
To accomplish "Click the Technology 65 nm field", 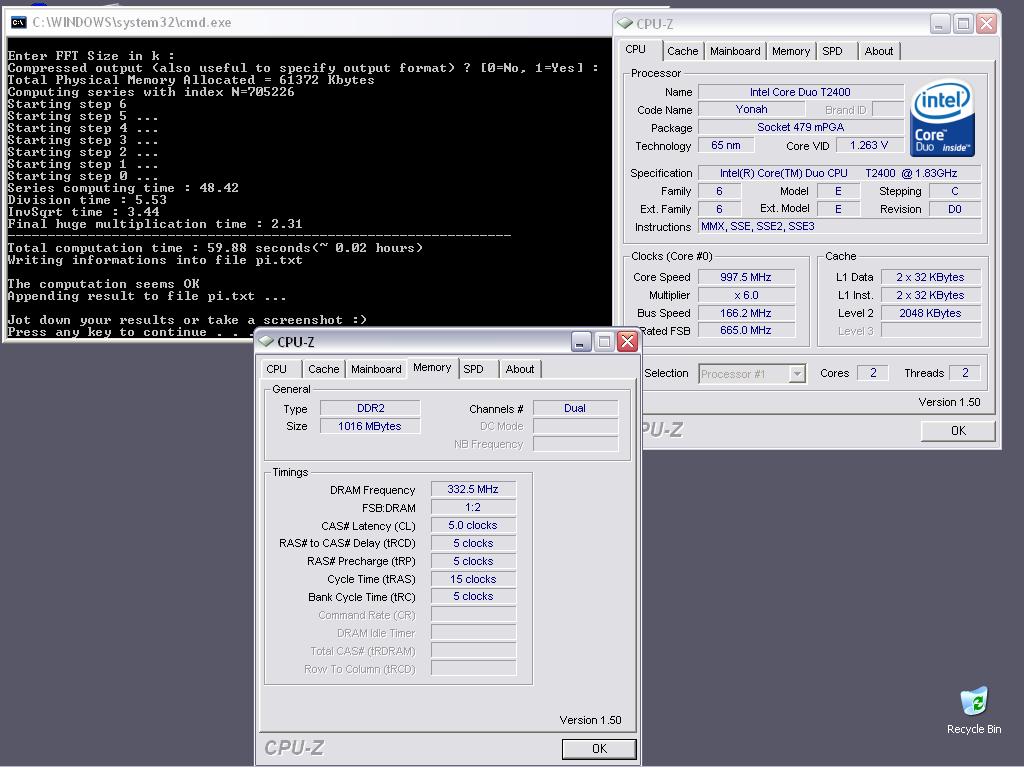I will 726,145.
